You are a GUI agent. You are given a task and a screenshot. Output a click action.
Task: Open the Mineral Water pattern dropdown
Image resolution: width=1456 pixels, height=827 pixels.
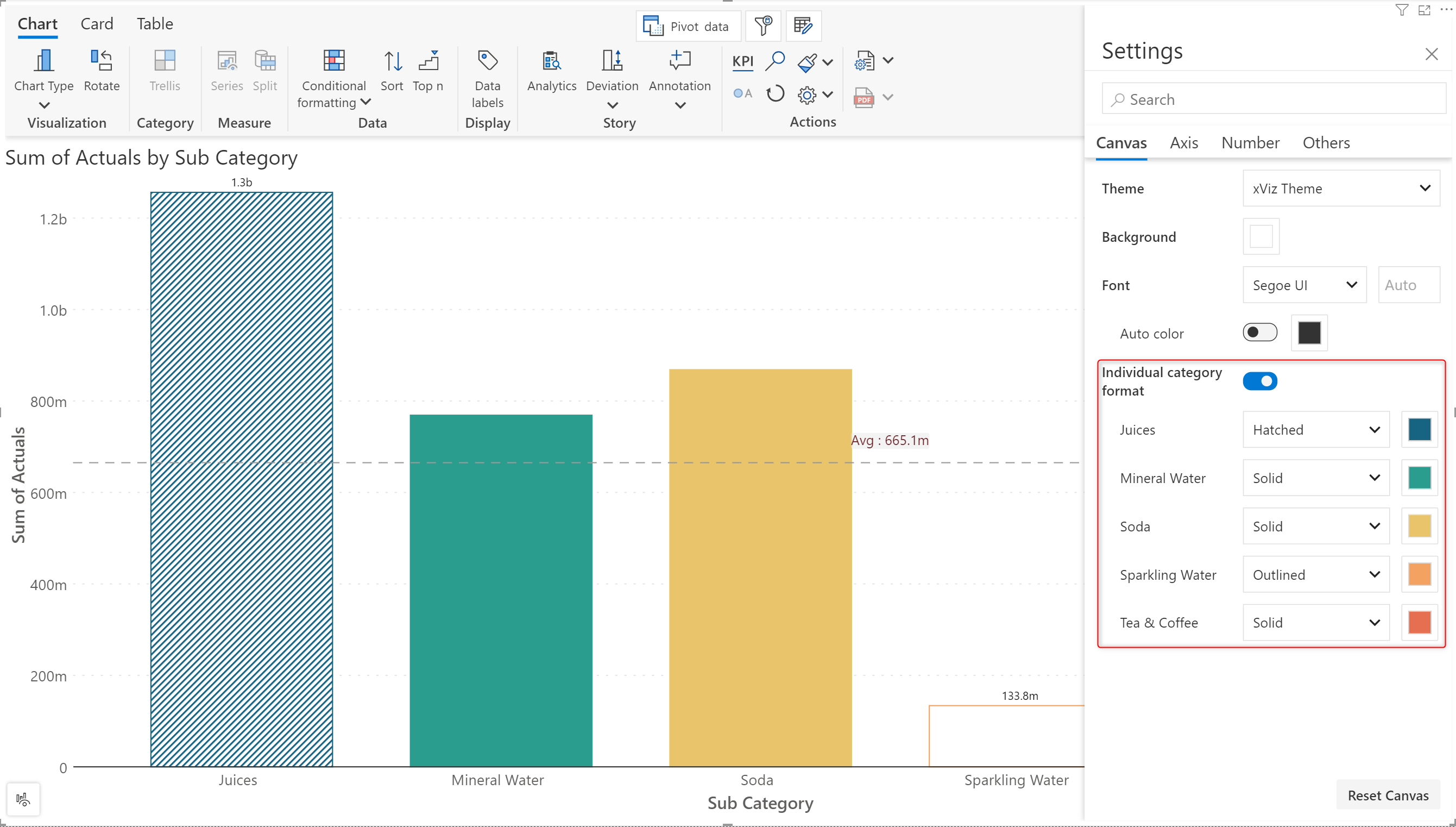point(1316,478)
